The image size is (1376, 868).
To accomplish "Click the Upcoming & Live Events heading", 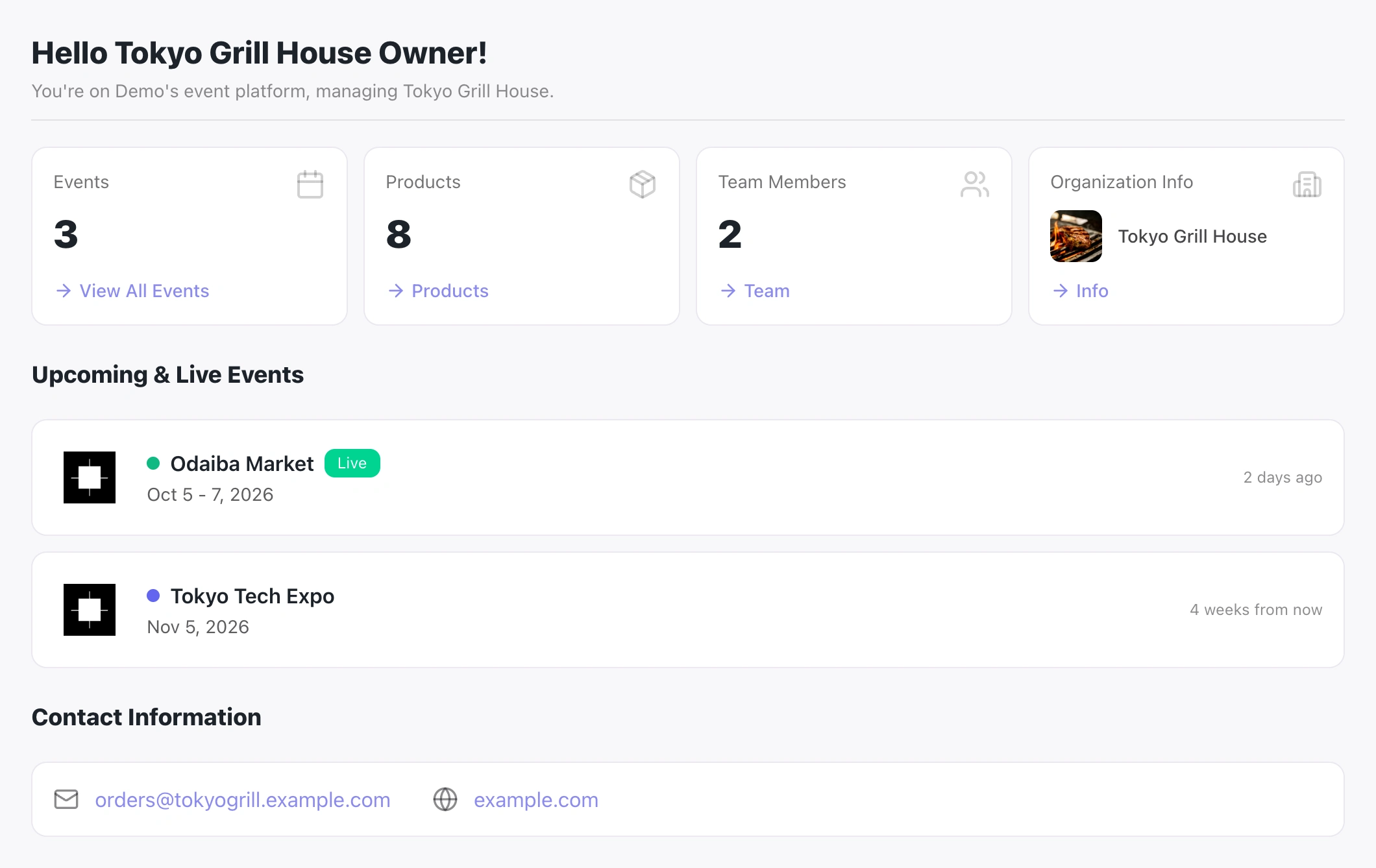I will (x=167, y=375).
